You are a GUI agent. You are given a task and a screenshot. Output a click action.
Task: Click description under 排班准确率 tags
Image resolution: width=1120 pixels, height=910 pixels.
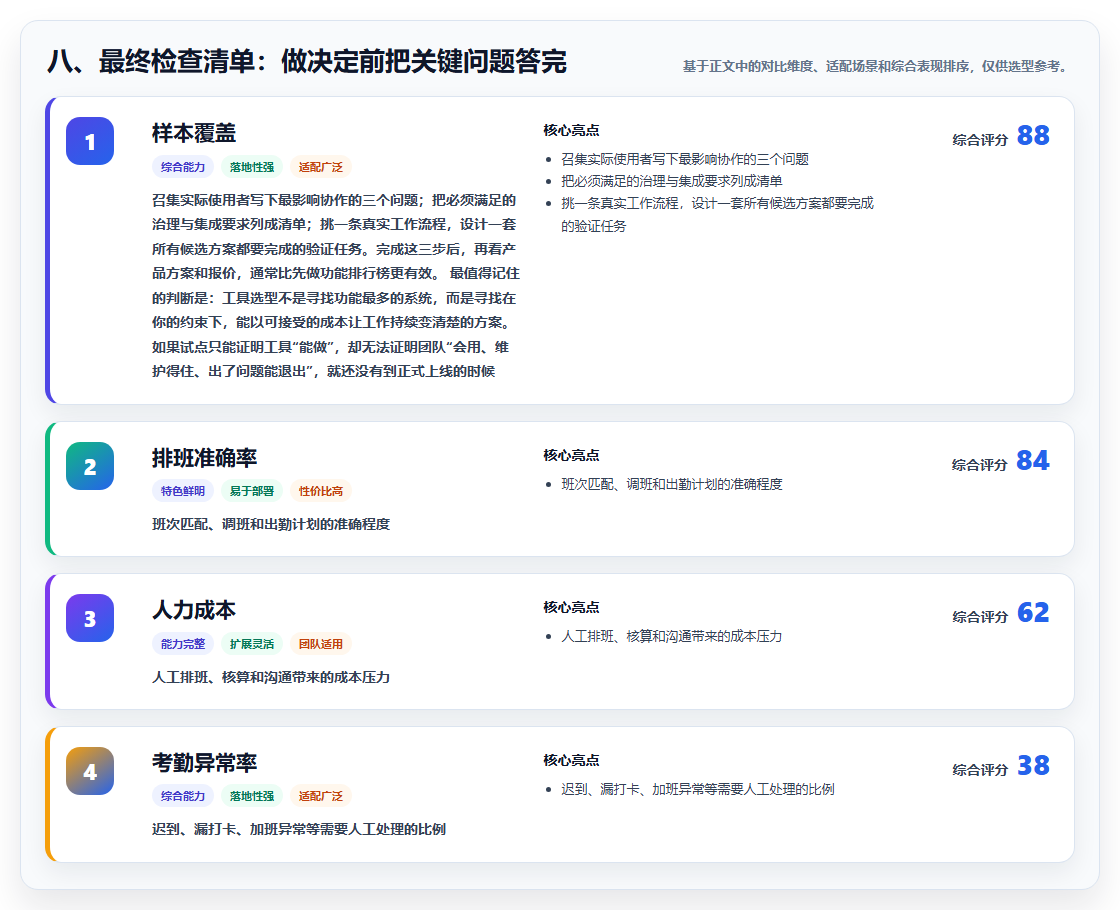pos(271,524)
